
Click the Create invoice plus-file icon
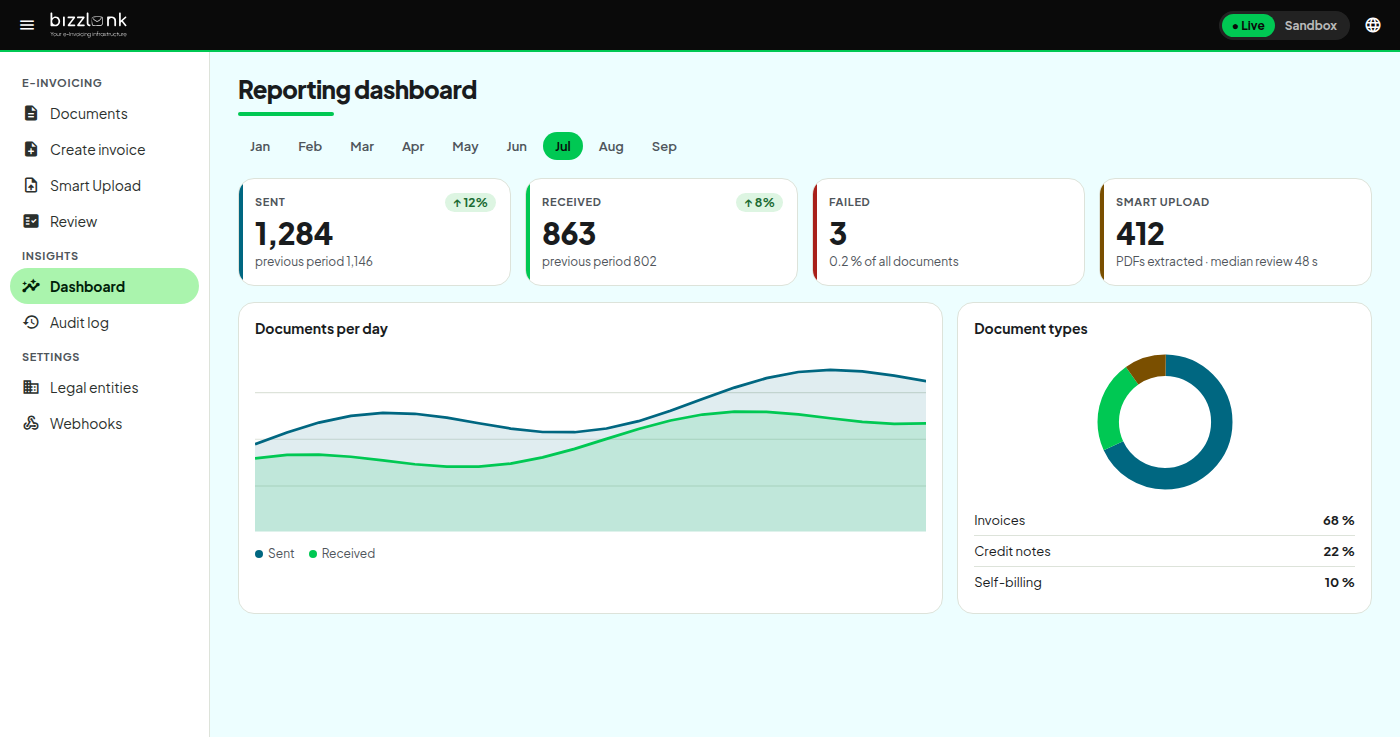point(31,149)
